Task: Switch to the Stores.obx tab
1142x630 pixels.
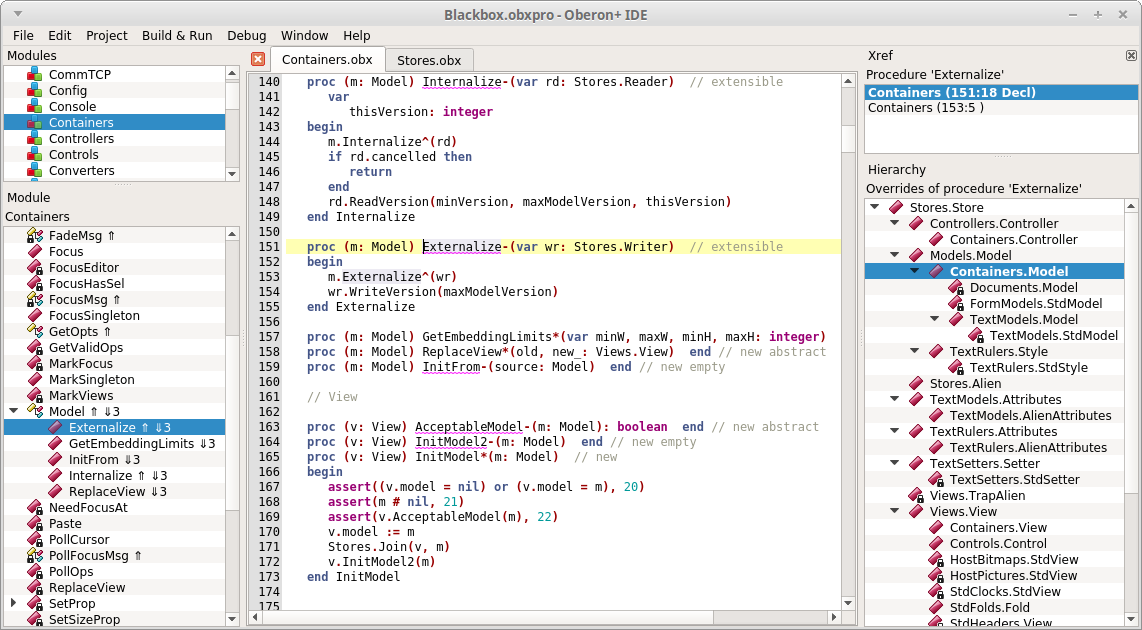Action: pos(429,60)
